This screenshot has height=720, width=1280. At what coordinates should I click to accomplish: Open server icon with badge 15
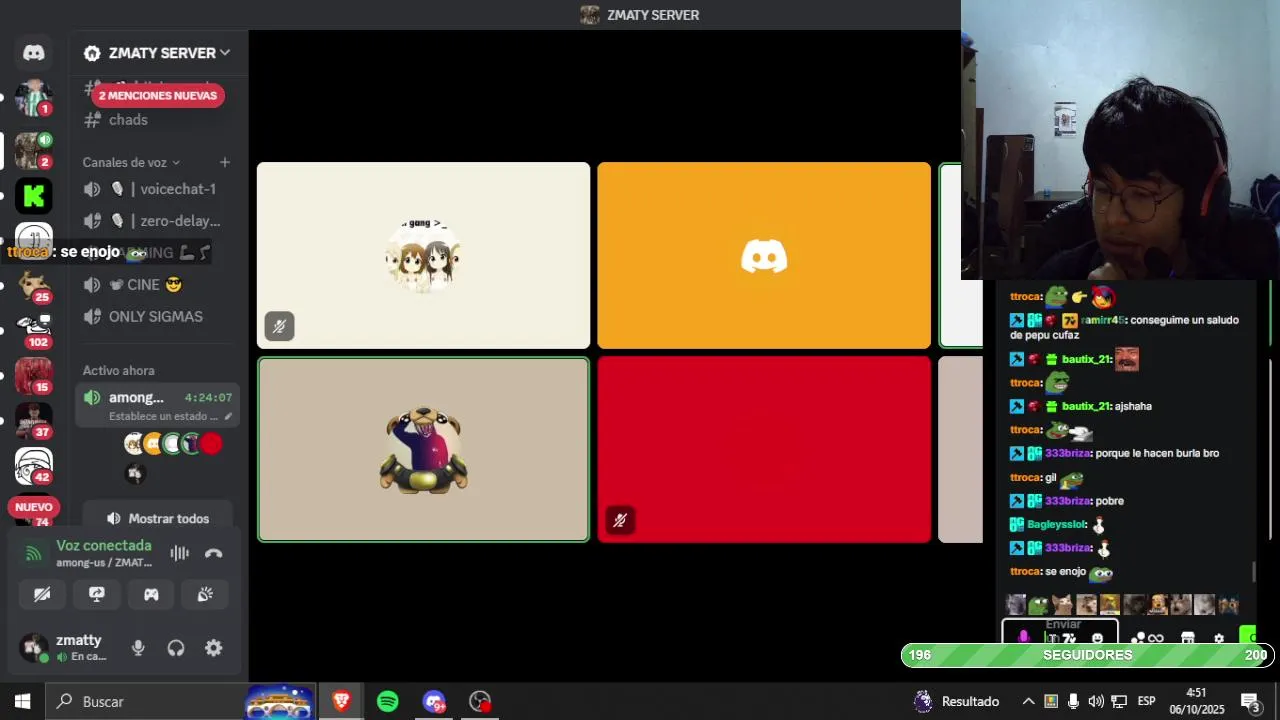point(33,375)
